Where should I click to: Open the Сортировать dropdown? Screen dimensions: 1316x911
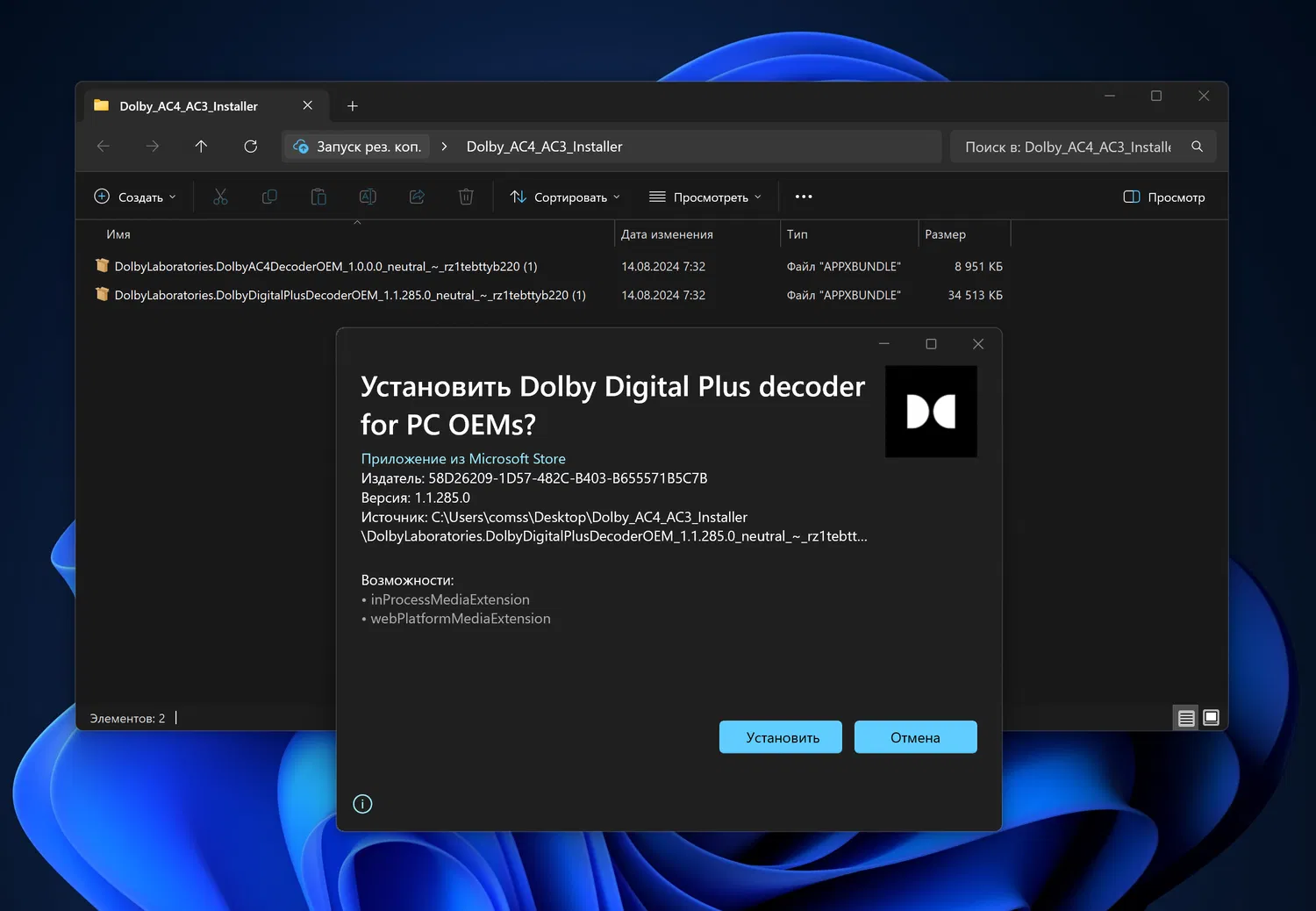coord(564,197)
